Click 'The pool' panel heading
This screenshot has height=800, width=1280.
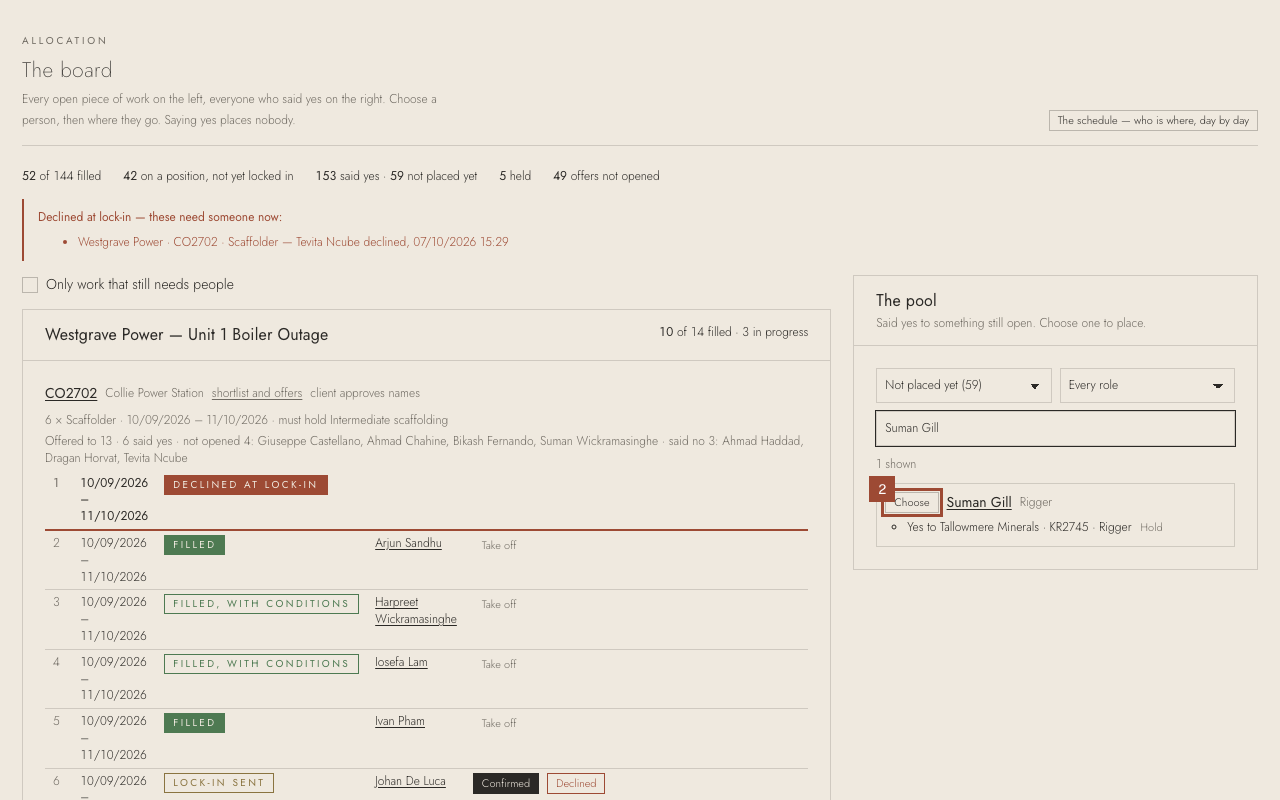coord(906,301)
